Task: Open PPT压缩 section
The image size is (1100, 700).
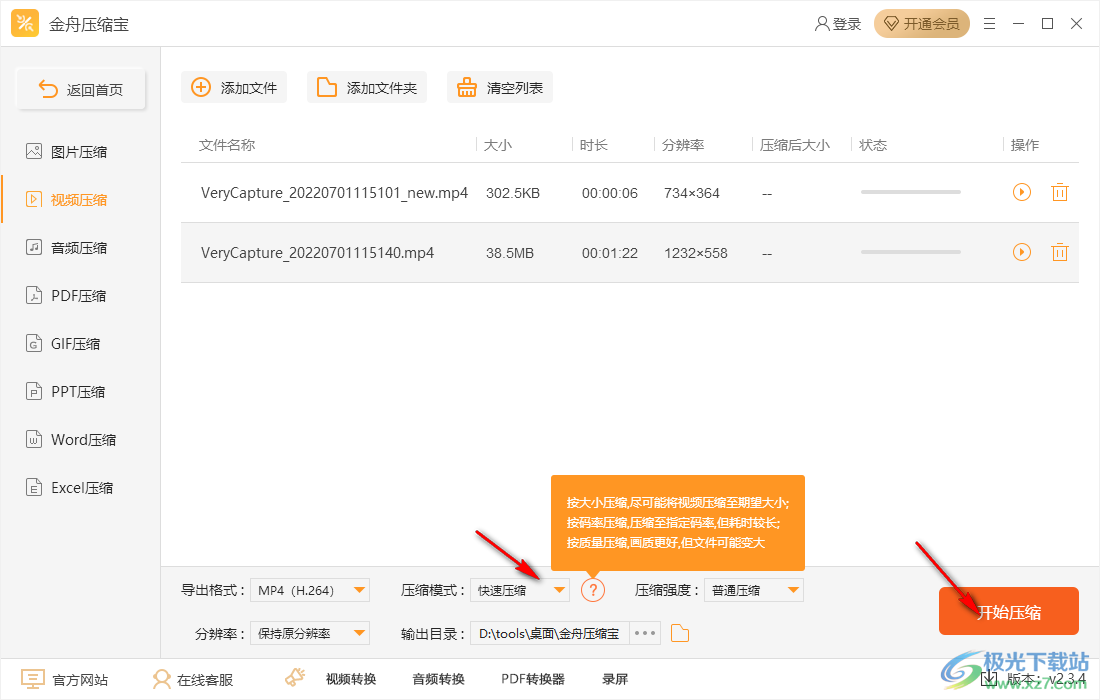Action: pyautogui.click(x=65, y=391)
